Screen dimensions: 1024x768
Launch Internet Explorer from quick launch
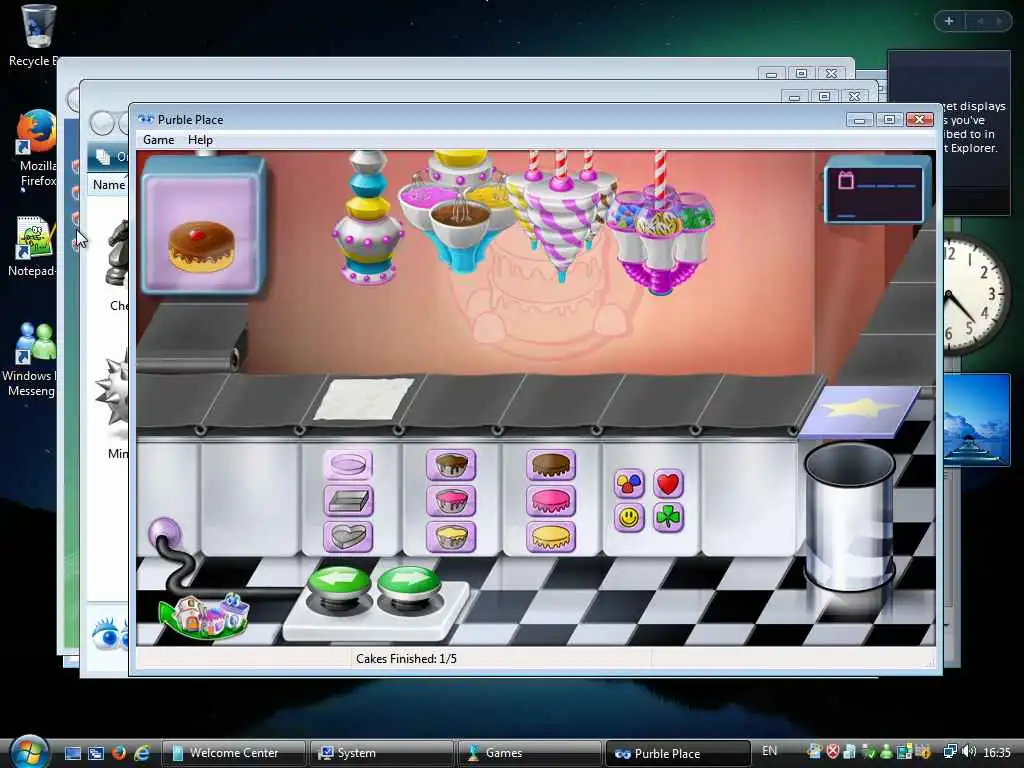pos(142,753)
